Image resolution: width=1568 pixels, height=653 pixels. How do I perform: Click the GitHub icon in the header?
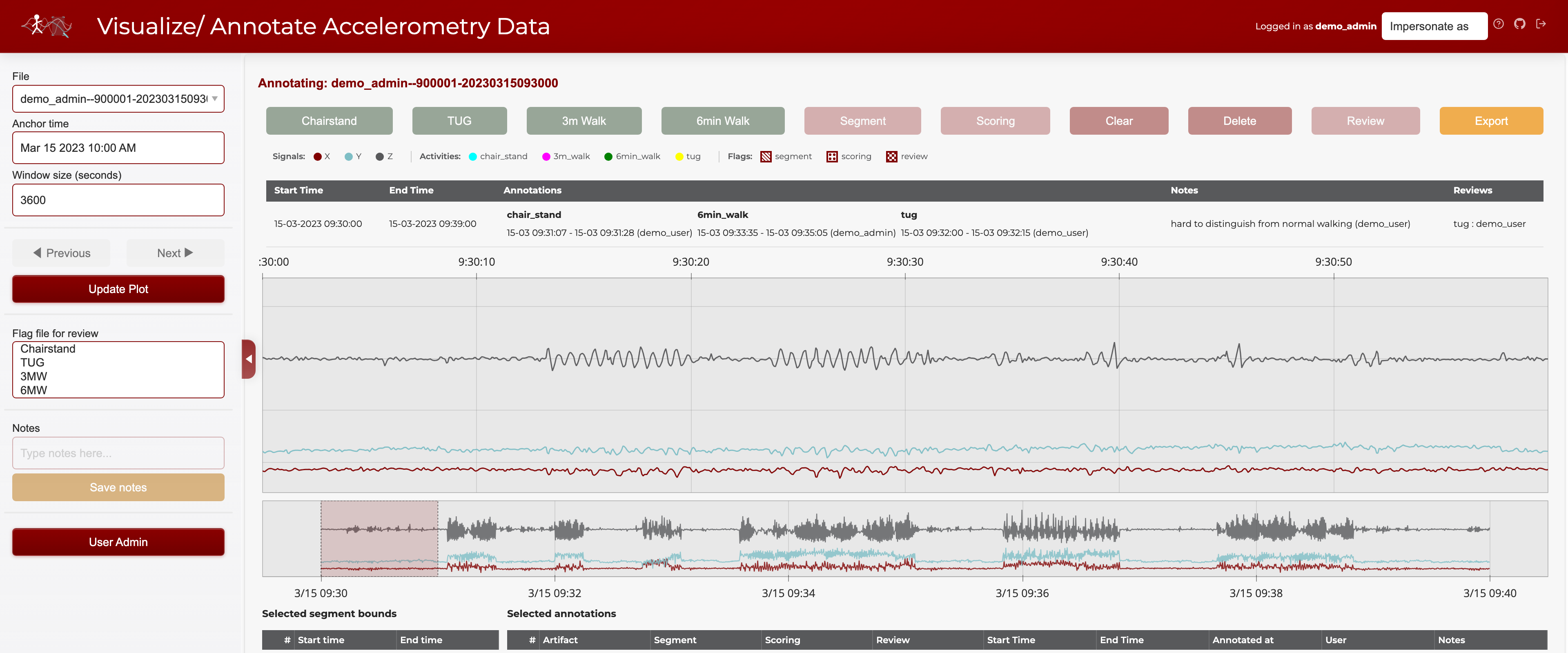coord(1521,24)
